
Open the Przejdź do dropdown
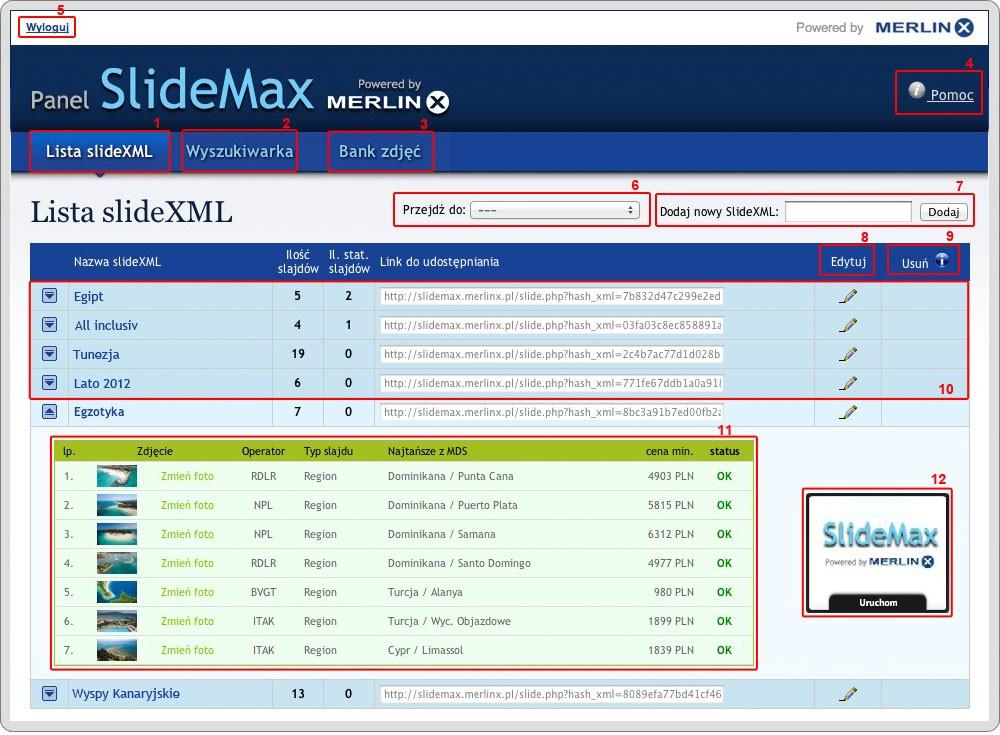pyautogui.click(x=554, y=210)
